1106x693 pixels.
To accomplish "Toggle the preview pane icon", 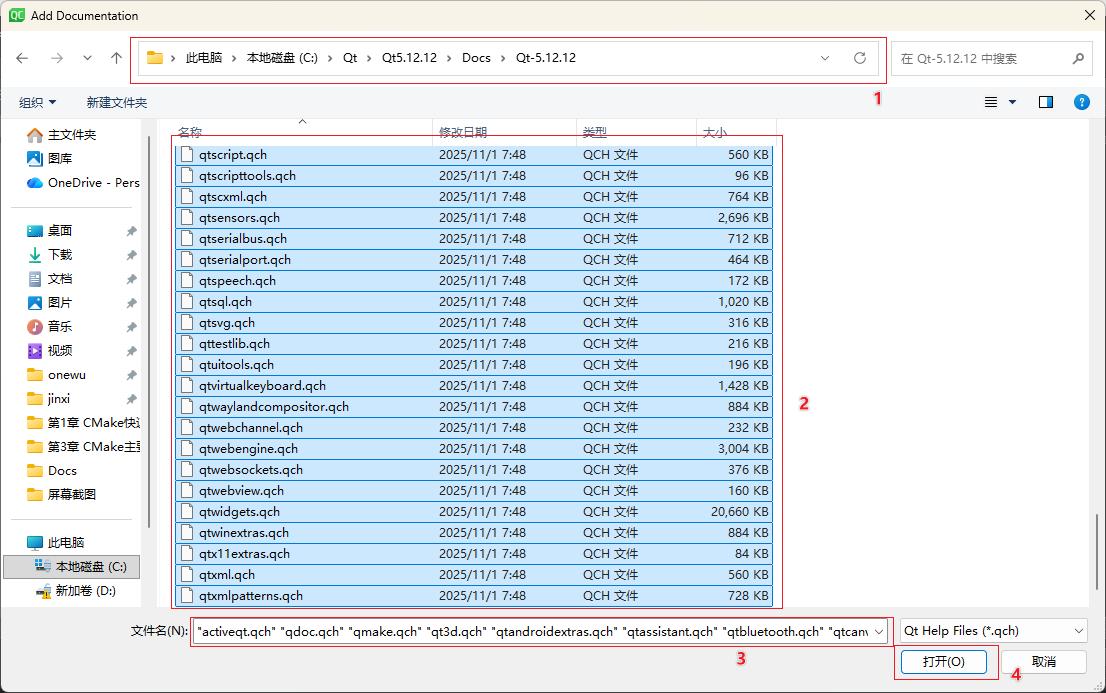I will tap(1045, 102).
